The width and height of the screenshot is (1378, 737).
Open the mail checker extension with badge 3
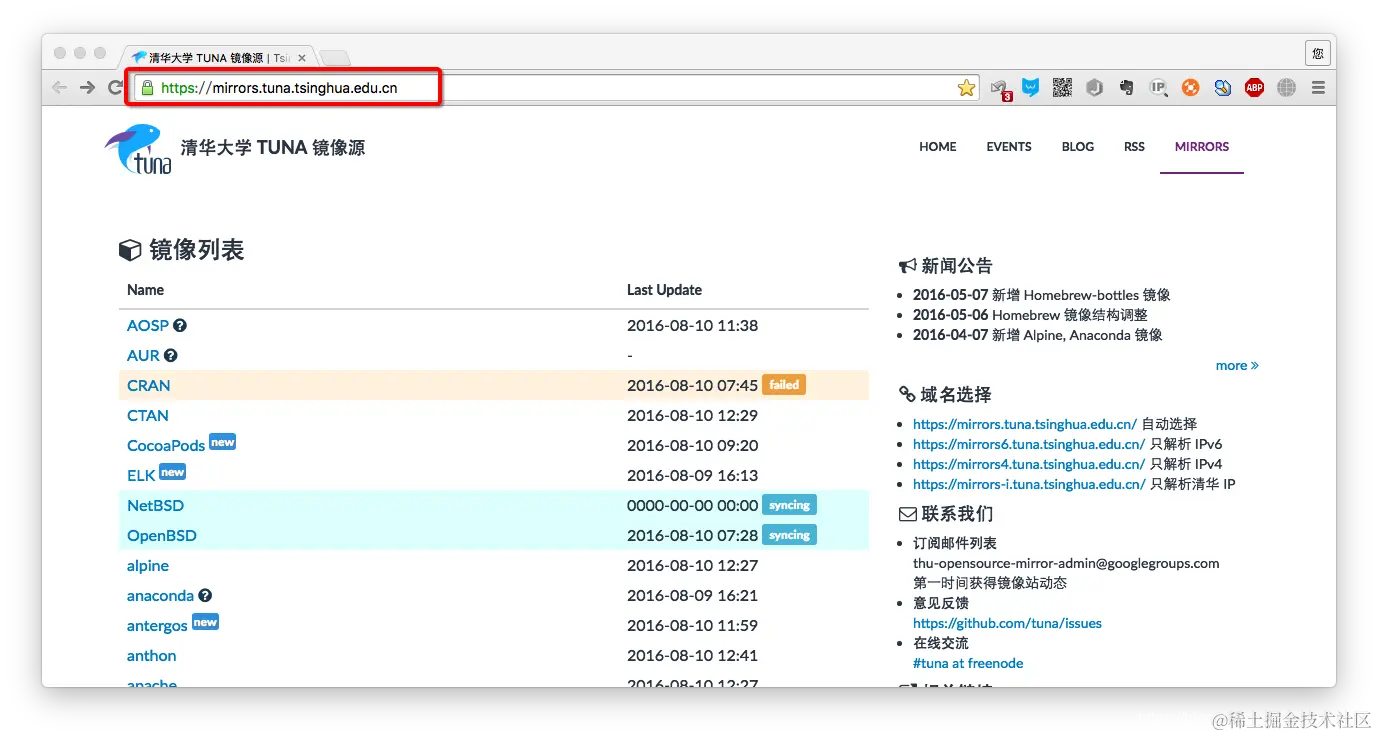(x=1000, y=89)
